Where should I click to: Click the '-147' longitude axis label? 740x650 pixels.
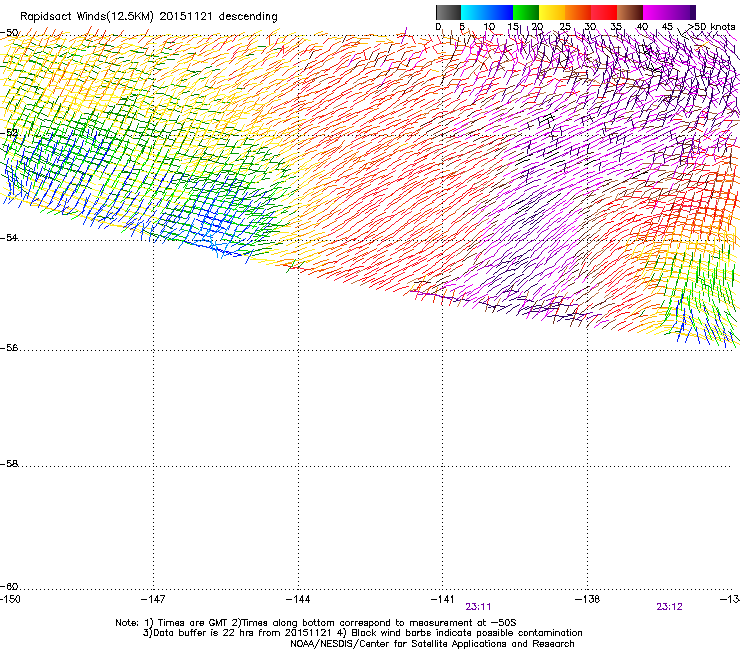tap(153, 599)
